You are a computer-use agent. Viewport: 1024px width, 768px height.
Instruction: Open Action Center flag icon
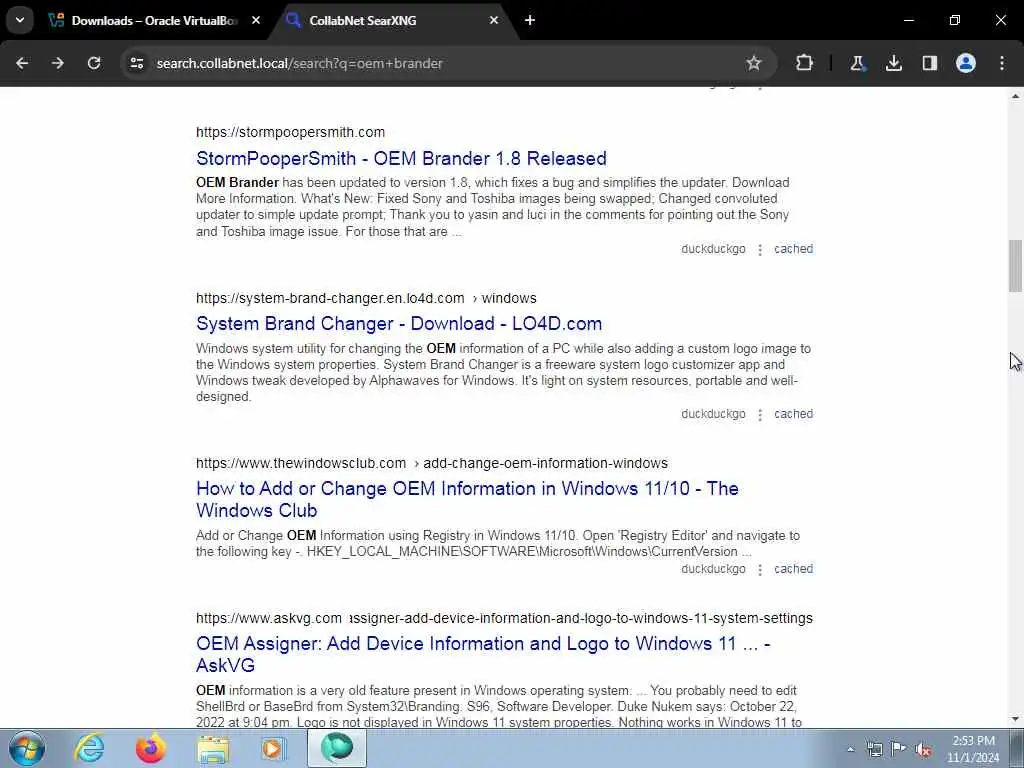(899, 749)
